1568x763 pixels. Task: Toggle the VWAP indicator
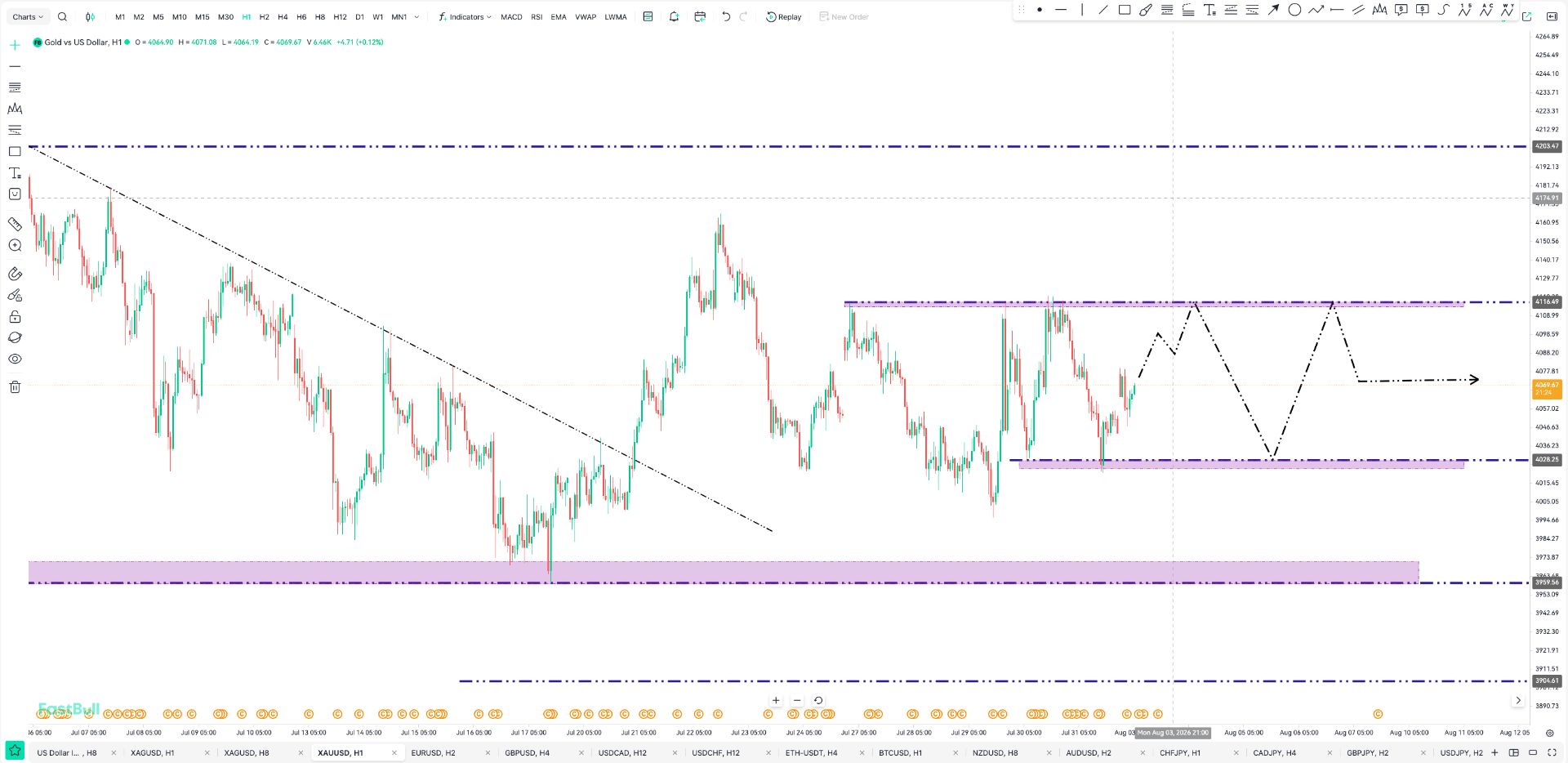(586, 17)
